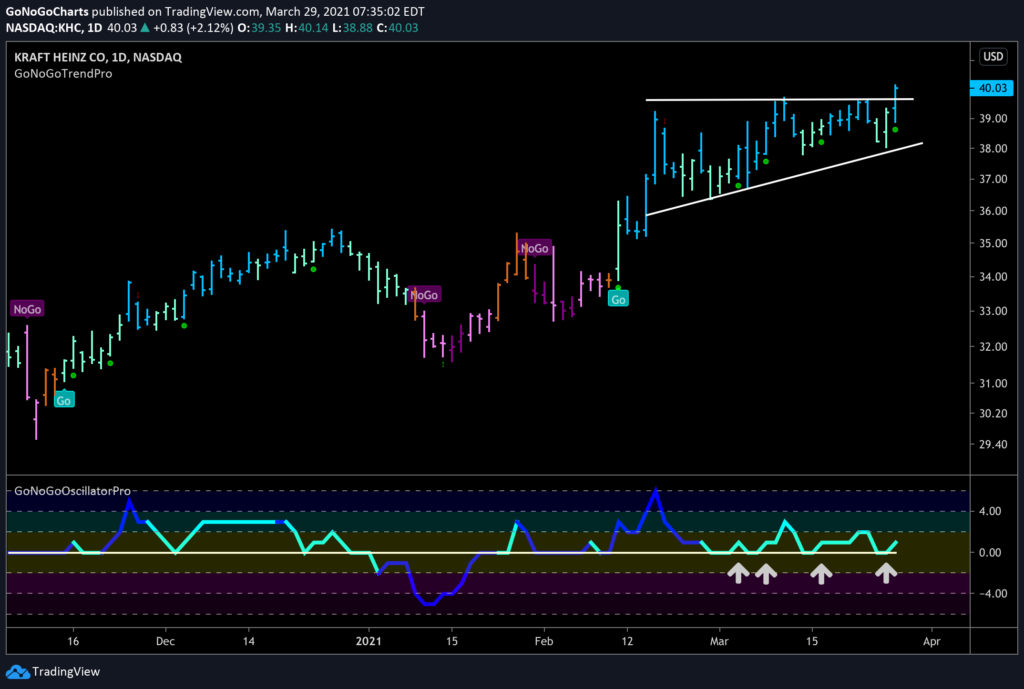Click the TradingView wordmark text
The image size is (1024, 689).
[x=66, y=671]
